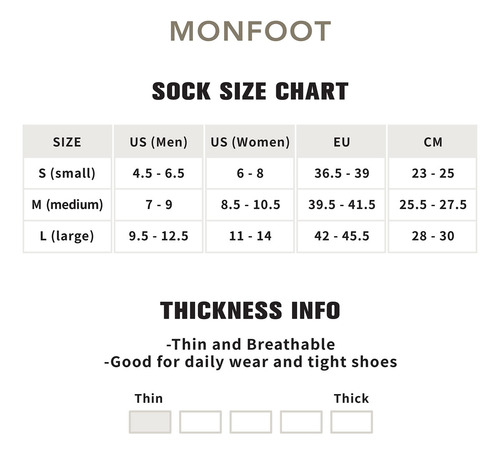This screenshot has height=454, width=500.
Task: Click the 42 - 45.5 EU size cell
Action: pyautogui.click(x=341, y=236)
